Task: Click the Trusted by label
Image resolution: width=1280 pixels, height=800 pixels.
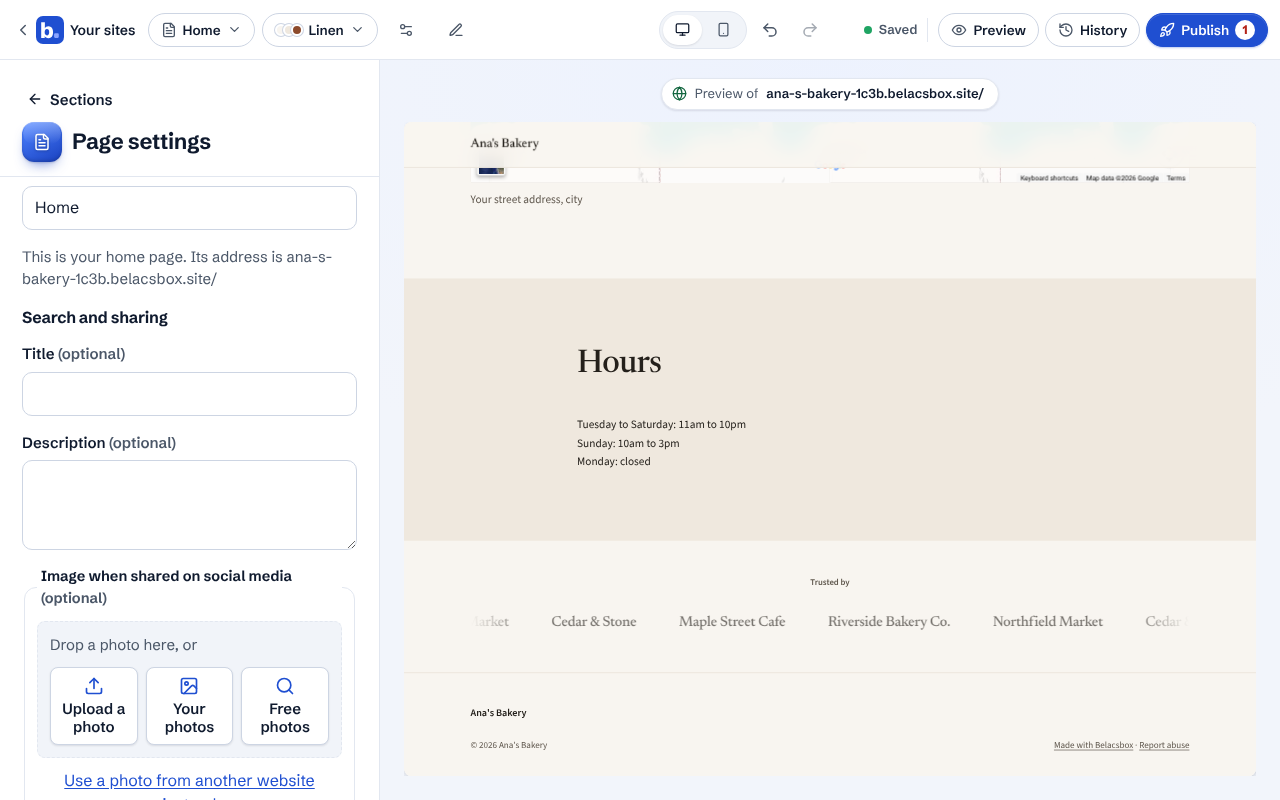Action: click(x=830, y=582)
